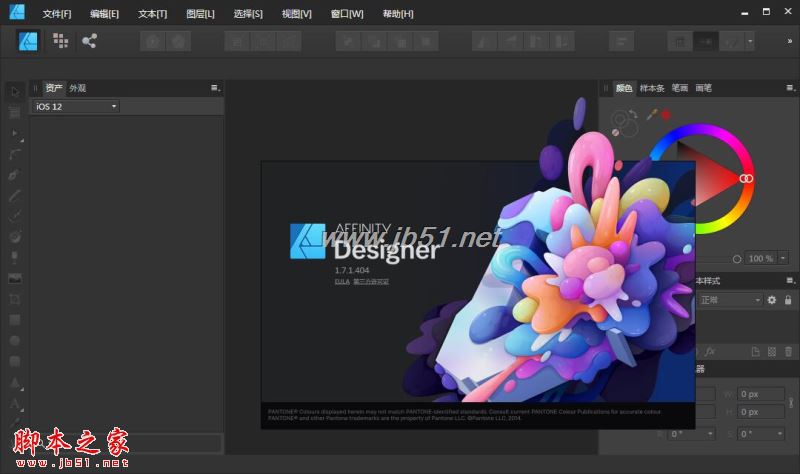Screen dimensions: 800x474
Task: Select the Pencil tool
Action: coord(15,195)
